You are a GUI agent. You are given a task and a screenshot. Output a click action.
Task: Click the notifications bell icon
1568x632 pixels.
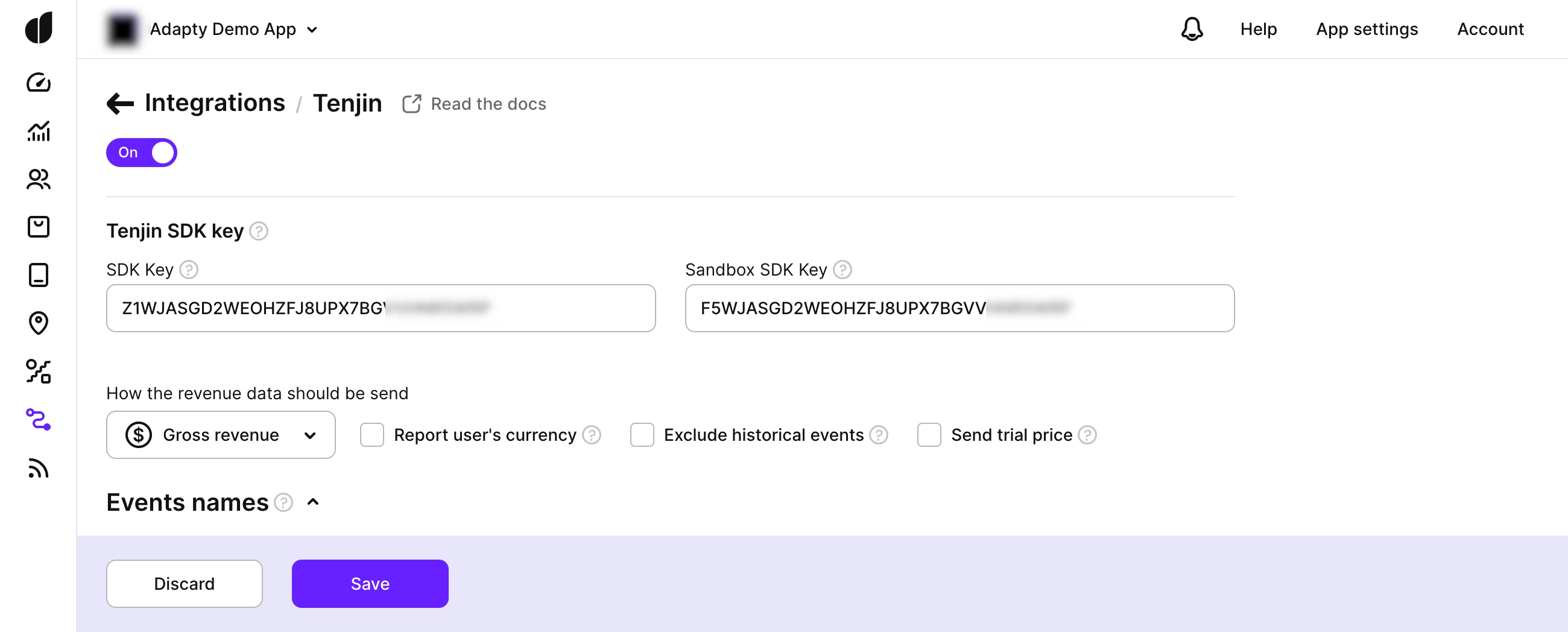[x=1191, y=29]
